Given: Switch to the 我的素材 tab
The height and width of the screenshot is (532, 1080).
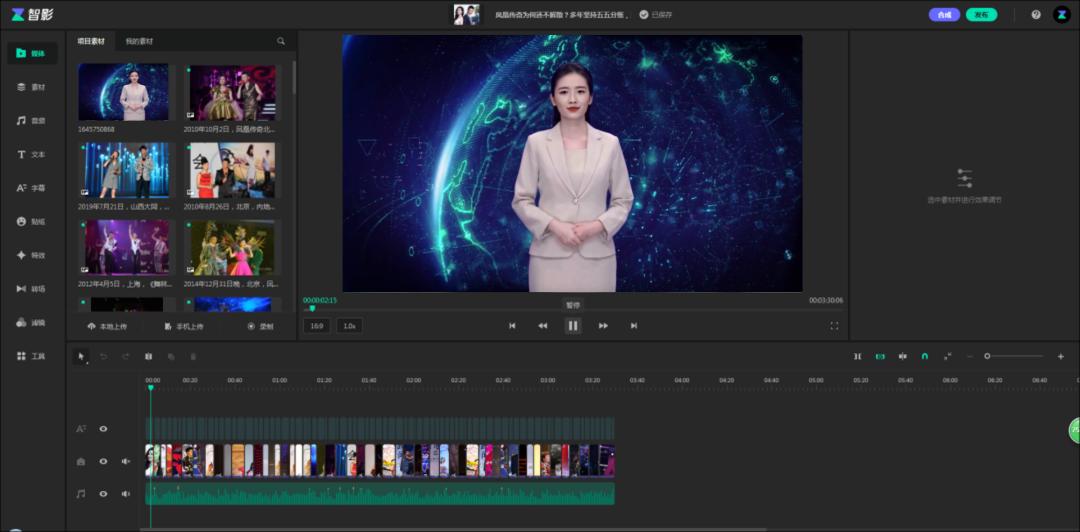Looking at the screenshot, I should tap(139, 41).
